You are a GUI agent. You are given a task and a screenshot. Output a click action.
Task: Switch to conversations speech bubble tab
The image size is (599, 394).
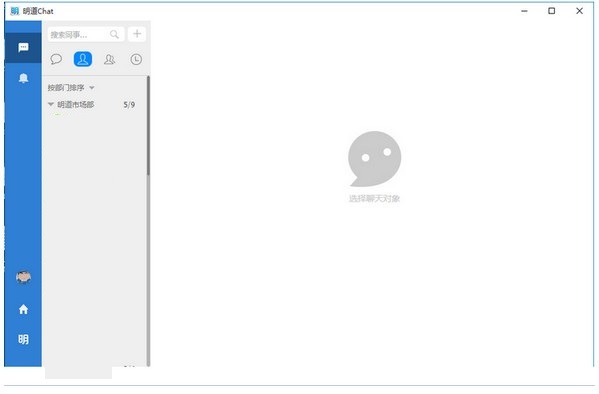click(x=56, y=59)
